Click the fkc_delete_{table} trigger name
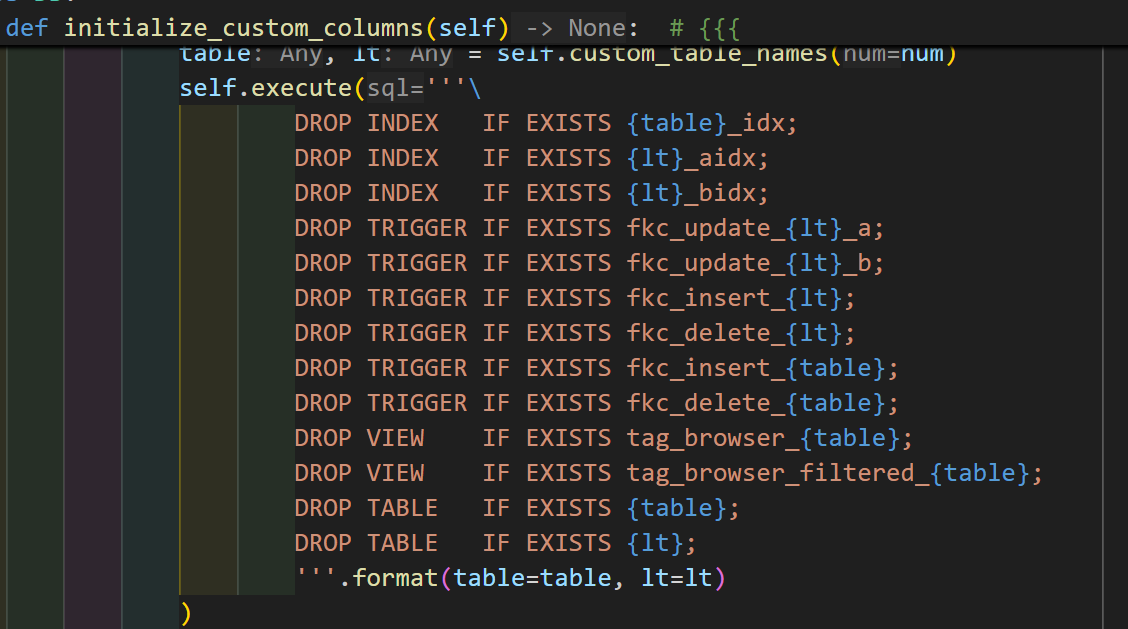 (x=762, y=403)
